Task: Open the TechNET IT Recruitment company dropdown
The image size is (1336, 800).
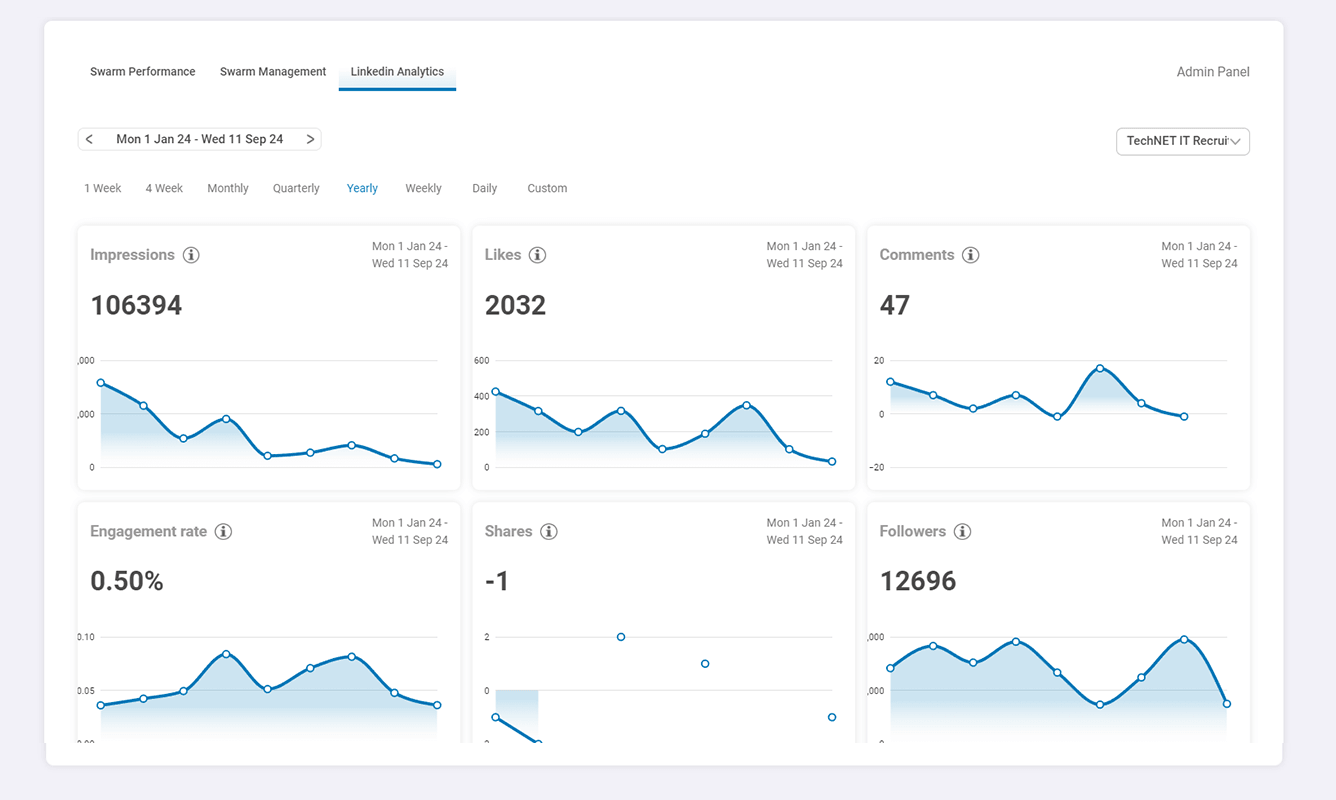Action: [1183, 142]
